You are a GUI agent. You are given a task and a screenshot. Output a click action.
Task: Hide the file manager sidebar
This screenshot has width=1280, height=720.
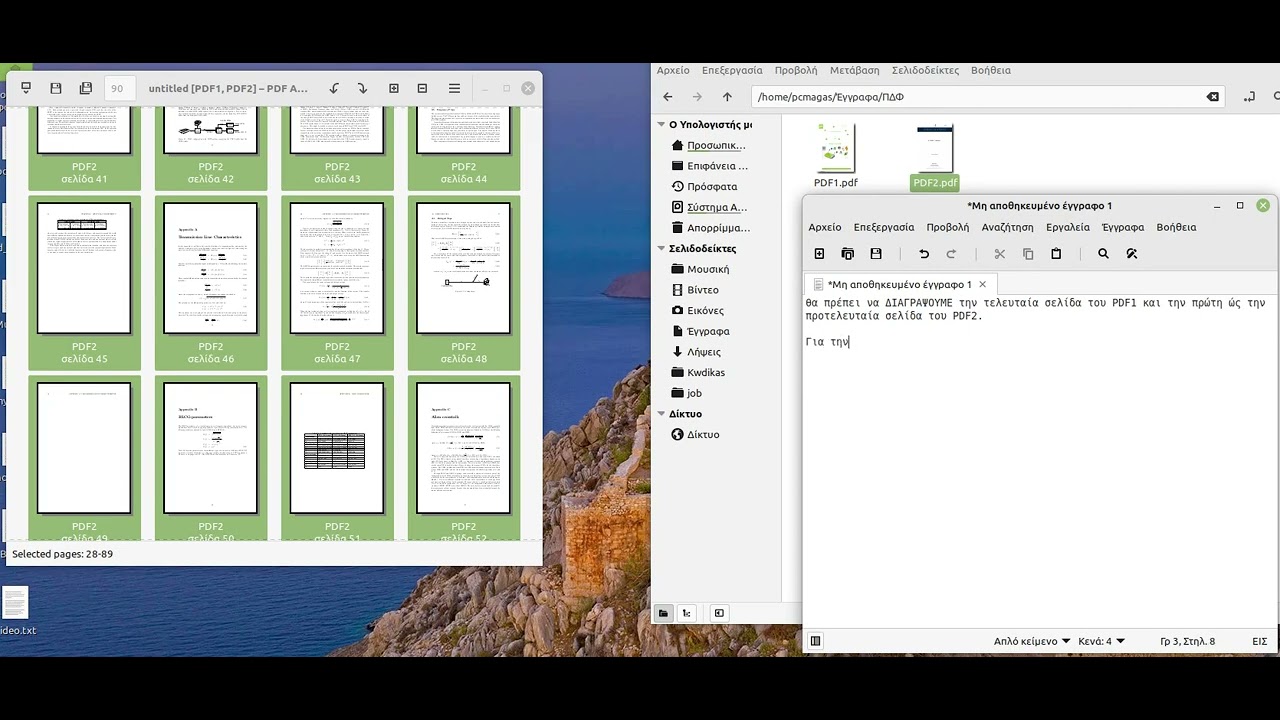coord(719,613)
